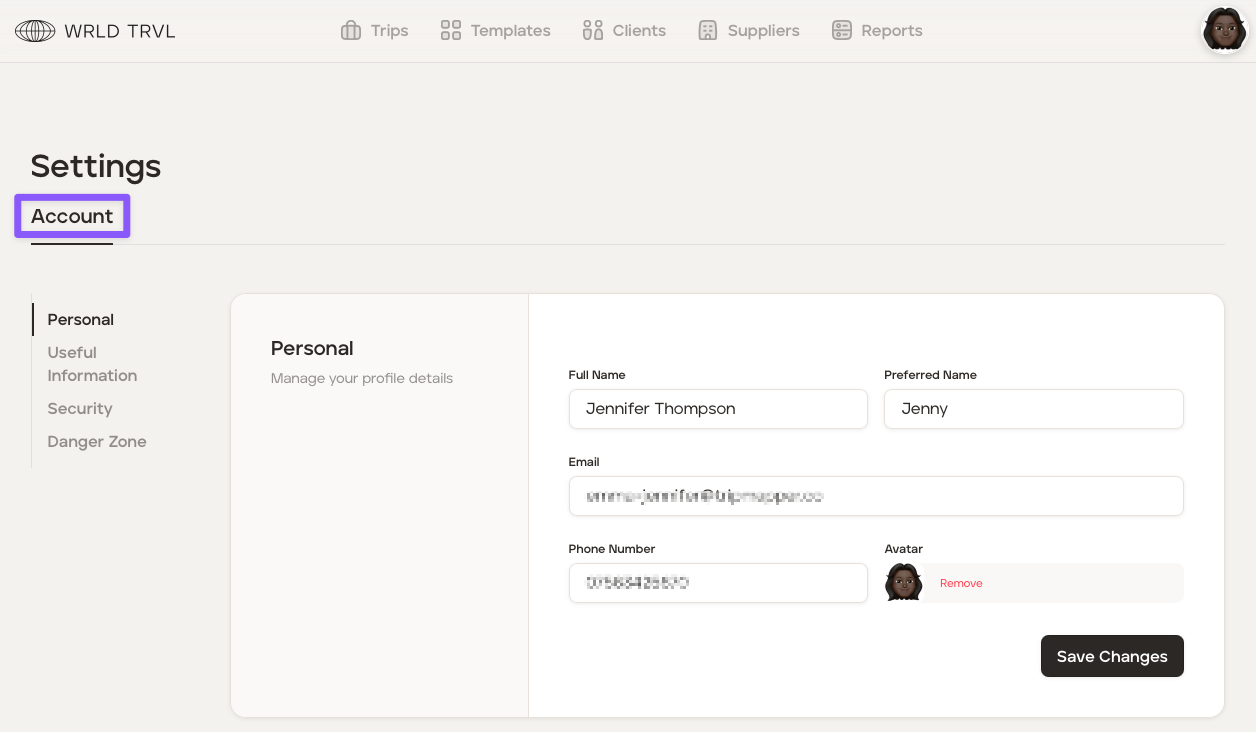Image resolution: width=1256 pixels, height=732 pixels.
Task: Select the Account settings tab
Action: point(72,217)
